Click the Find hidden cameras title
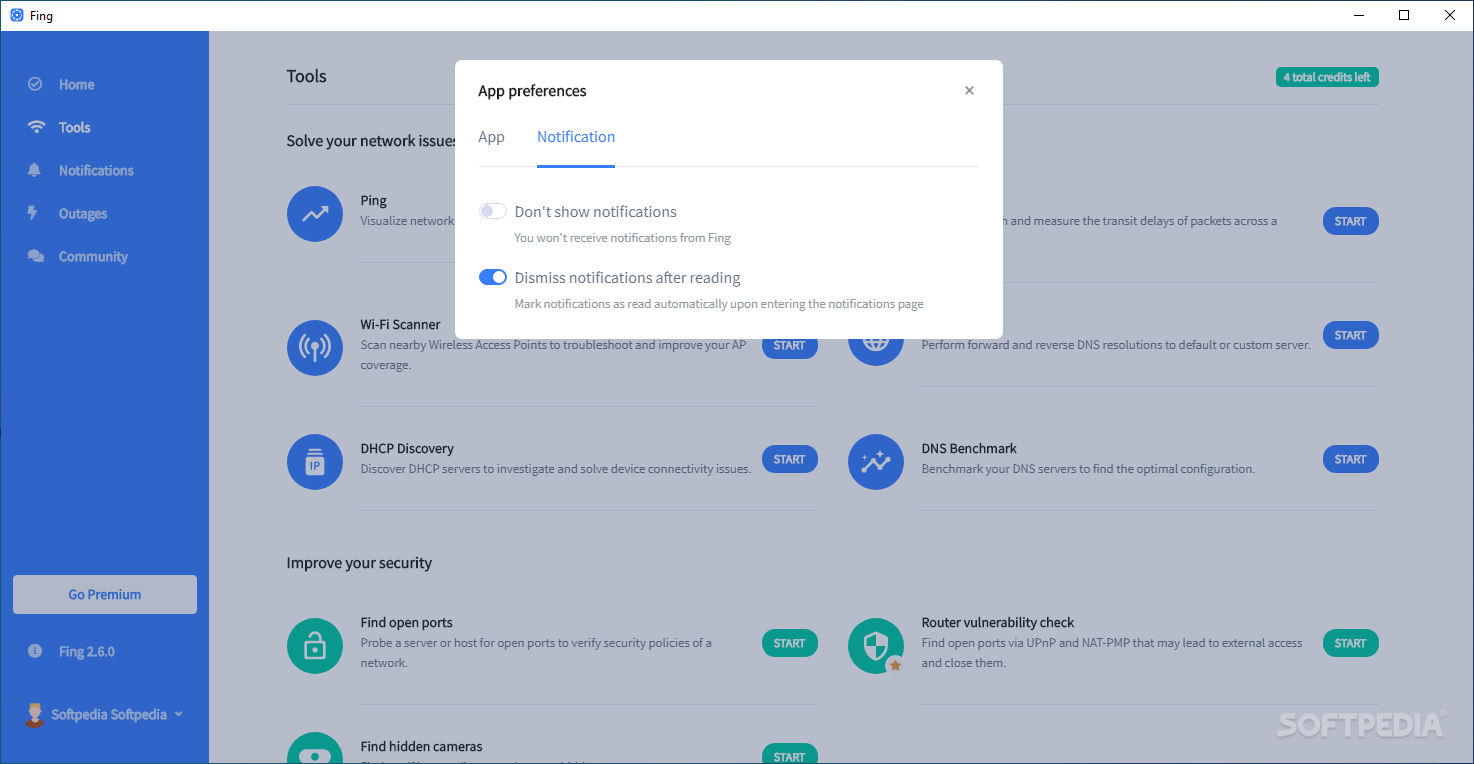Viewport: 1474px width, 764px height. point(421,746)
